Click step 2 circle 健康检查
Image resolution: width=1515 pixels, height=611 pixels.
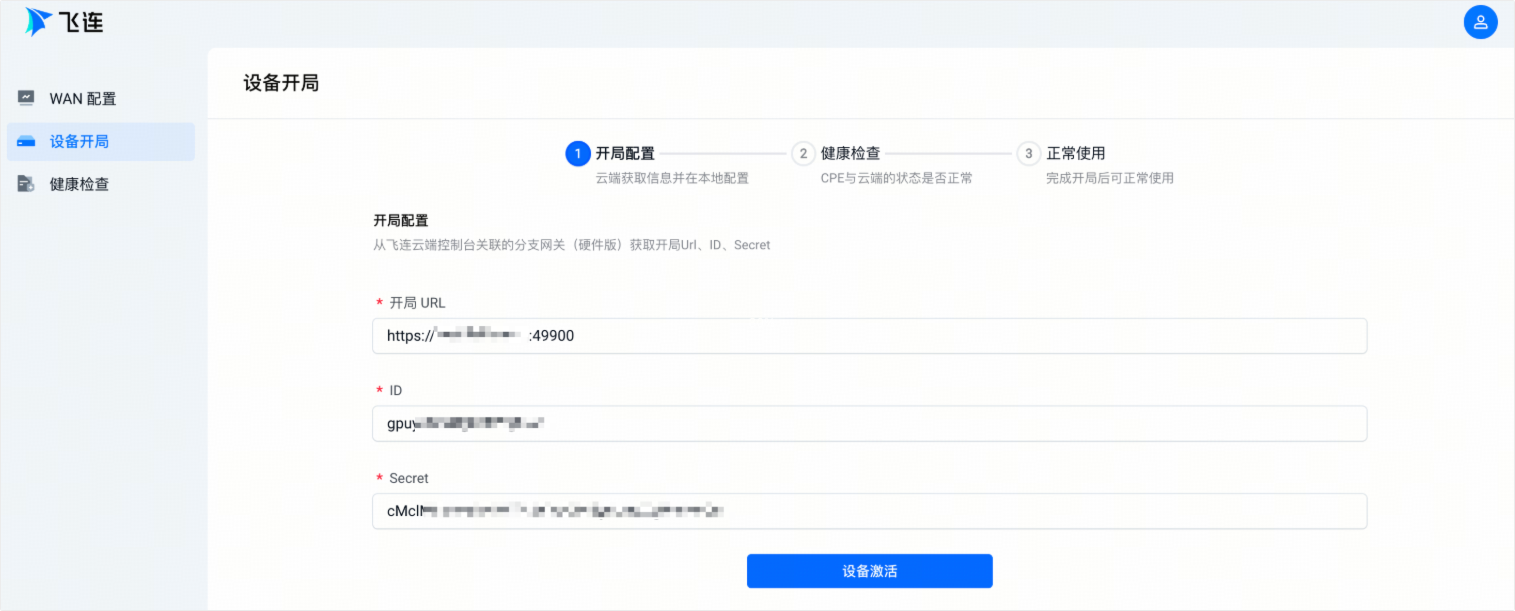pos(802,153)
